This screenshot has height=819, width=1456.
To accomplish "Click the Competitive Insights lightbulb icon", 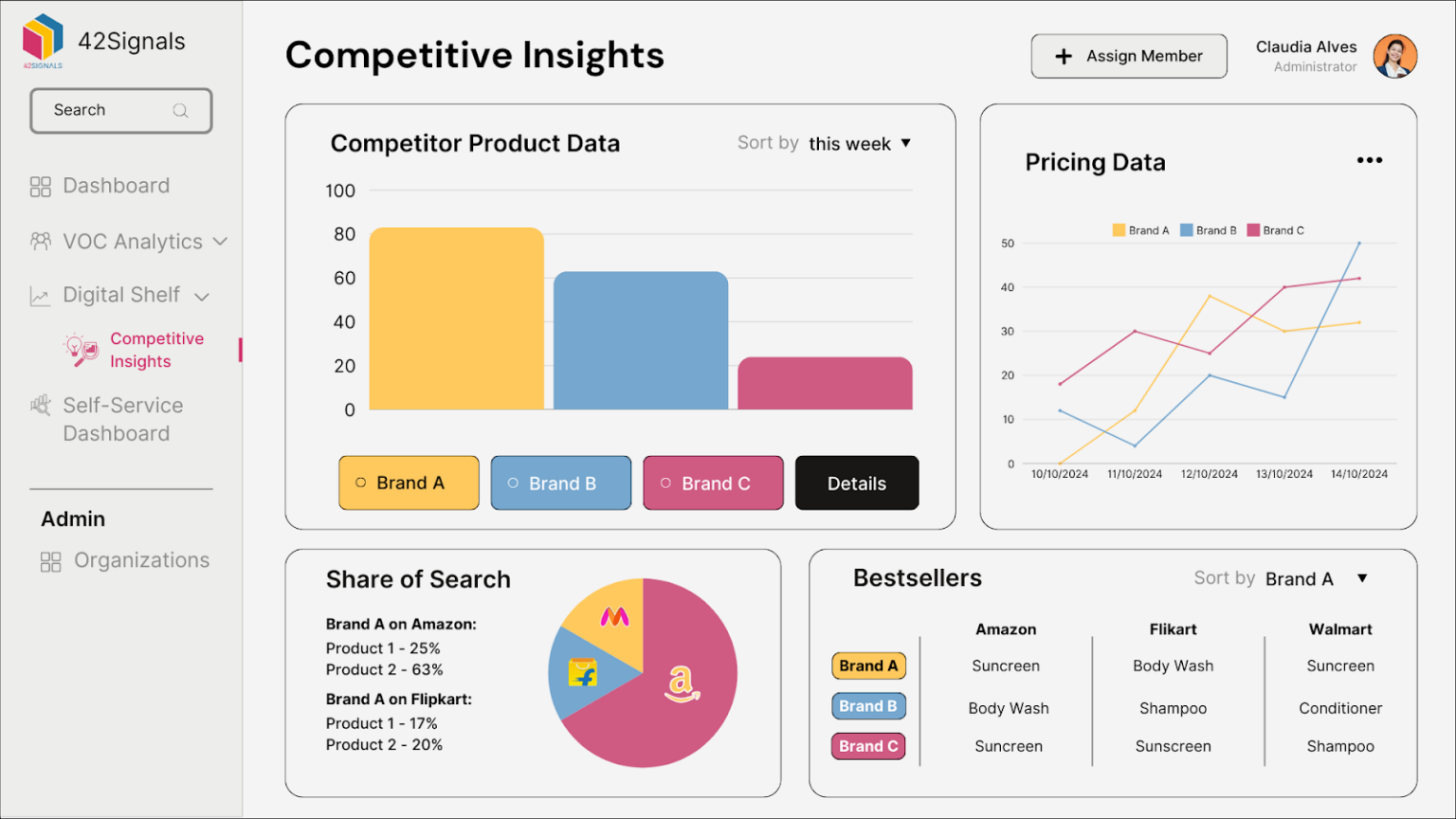I will (81, 350).
